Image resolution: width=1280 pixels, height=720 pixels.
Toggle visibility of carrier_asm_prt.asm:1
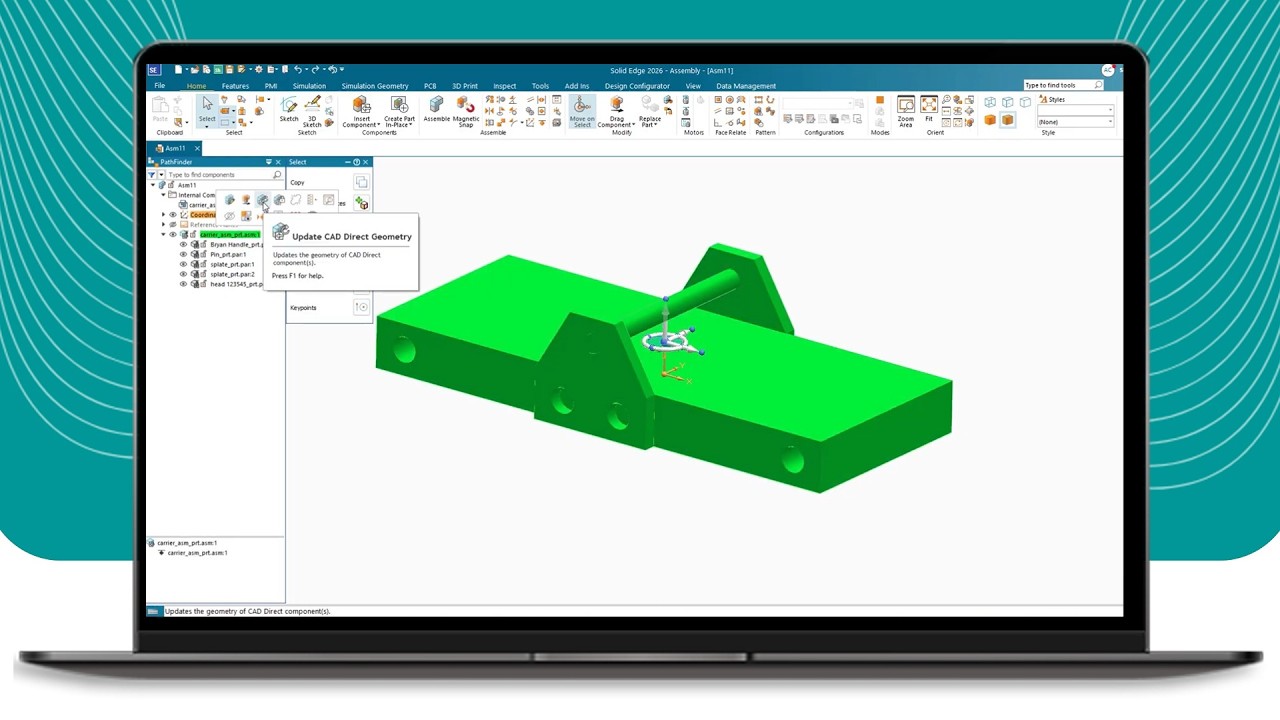point(173,234)
